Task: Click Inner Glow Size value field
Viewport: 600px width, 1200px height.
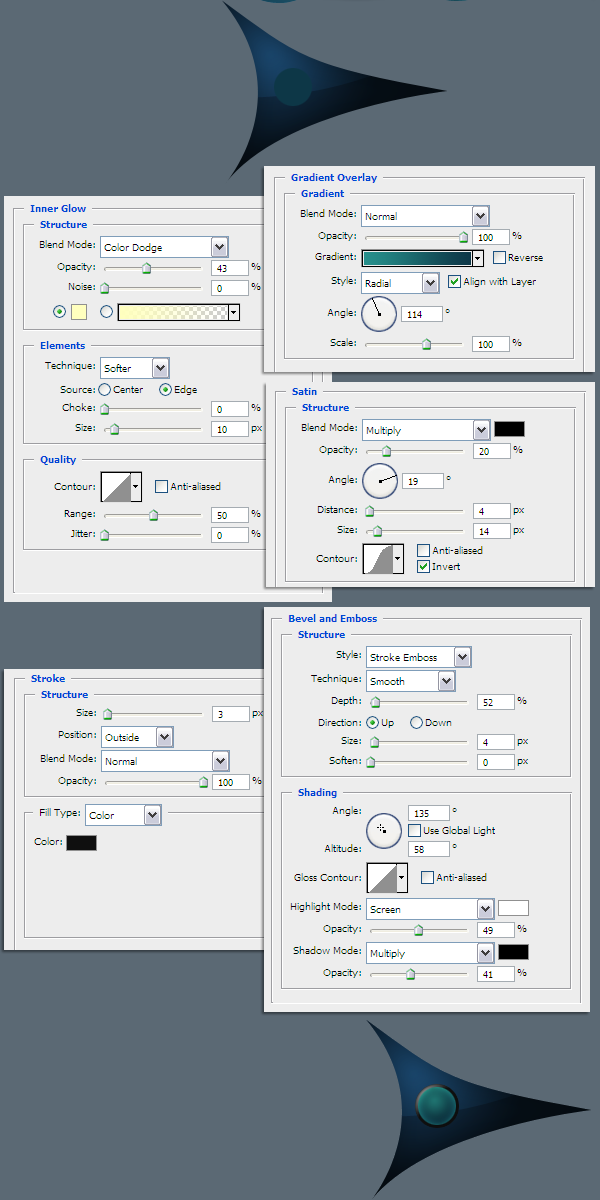Action: (230, 429)
